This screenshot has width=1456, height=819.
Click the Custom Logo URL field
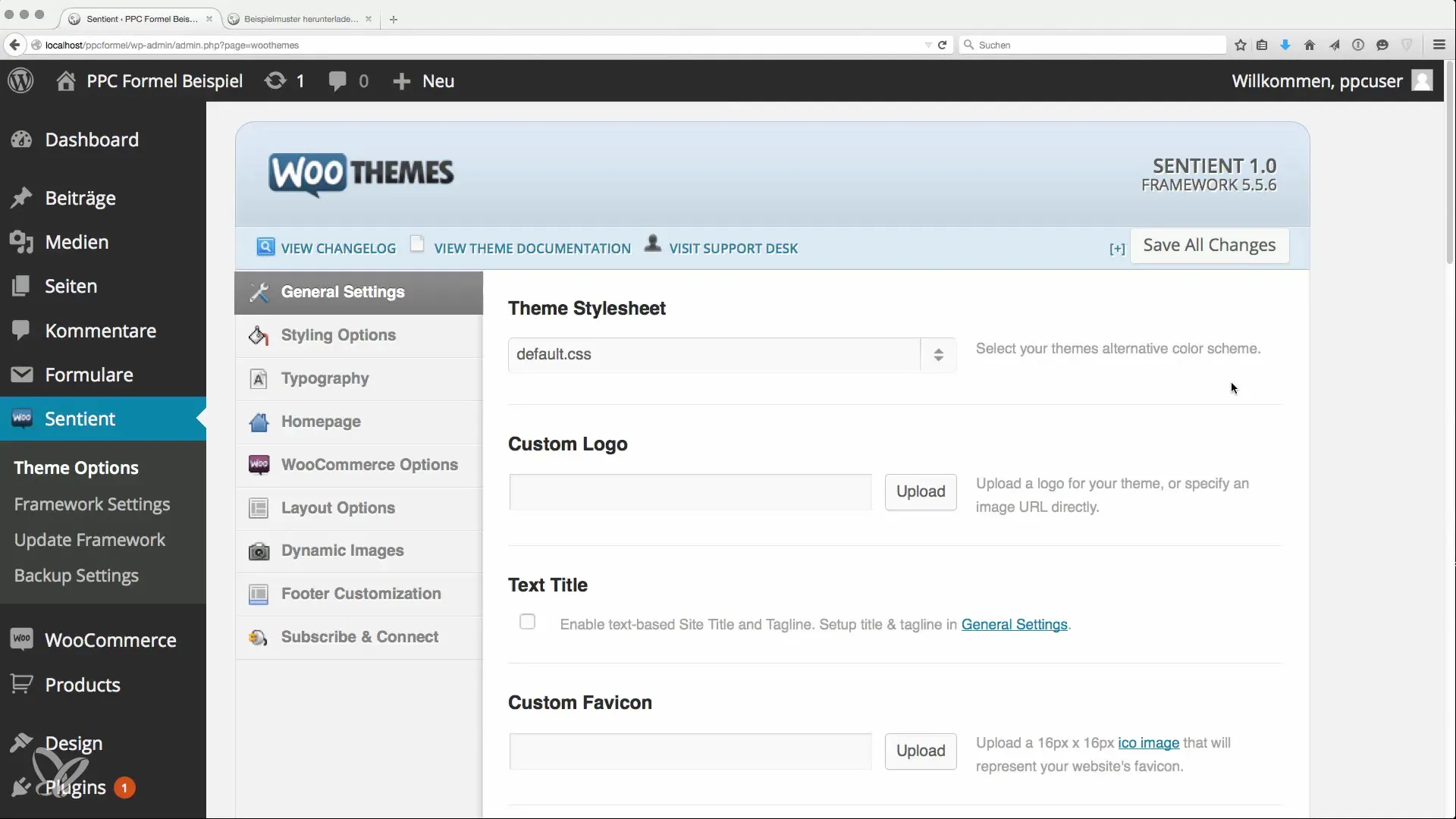point(690,492)
